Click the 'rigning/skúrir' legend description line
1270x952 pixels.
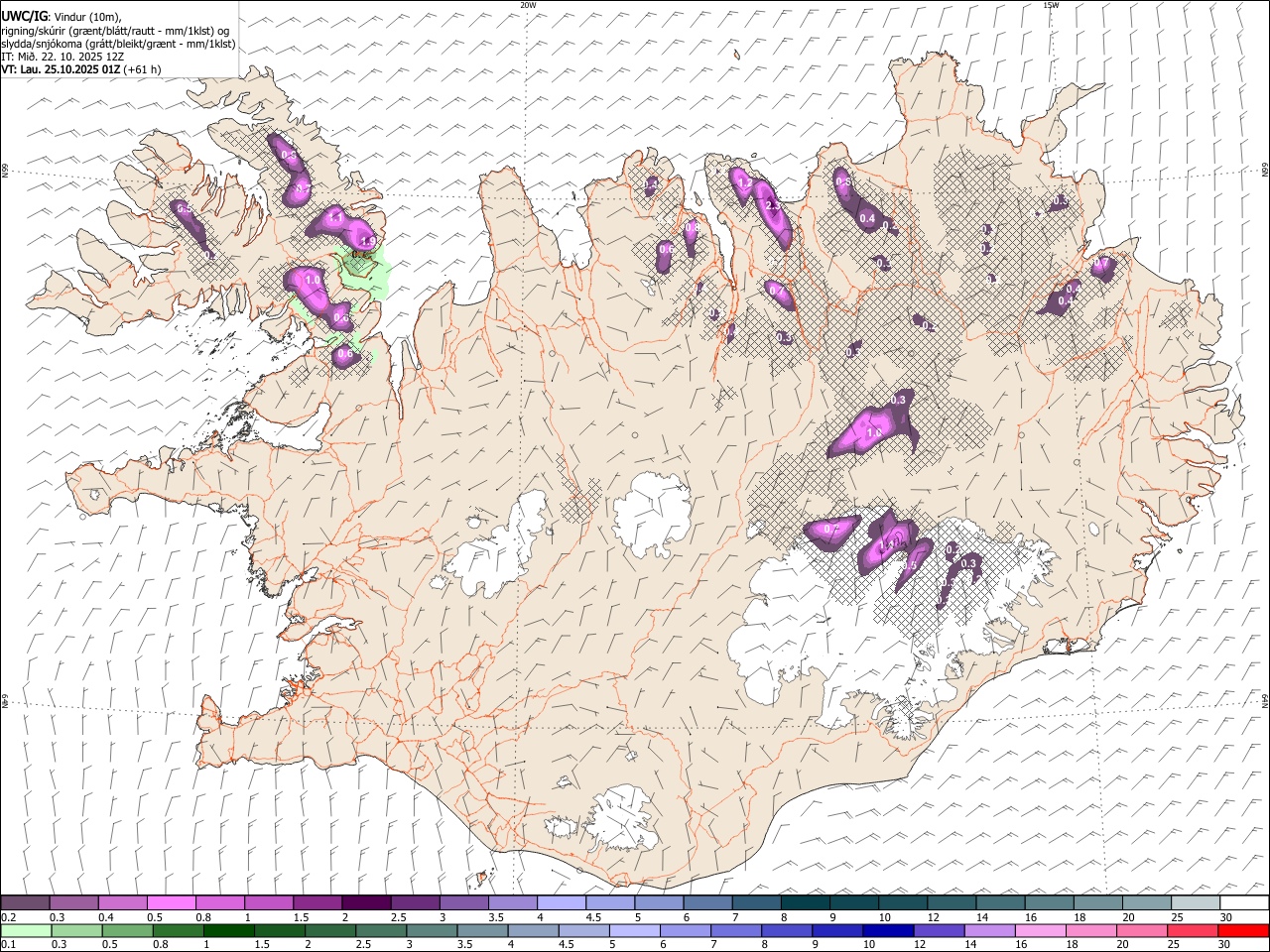(115, 31)
